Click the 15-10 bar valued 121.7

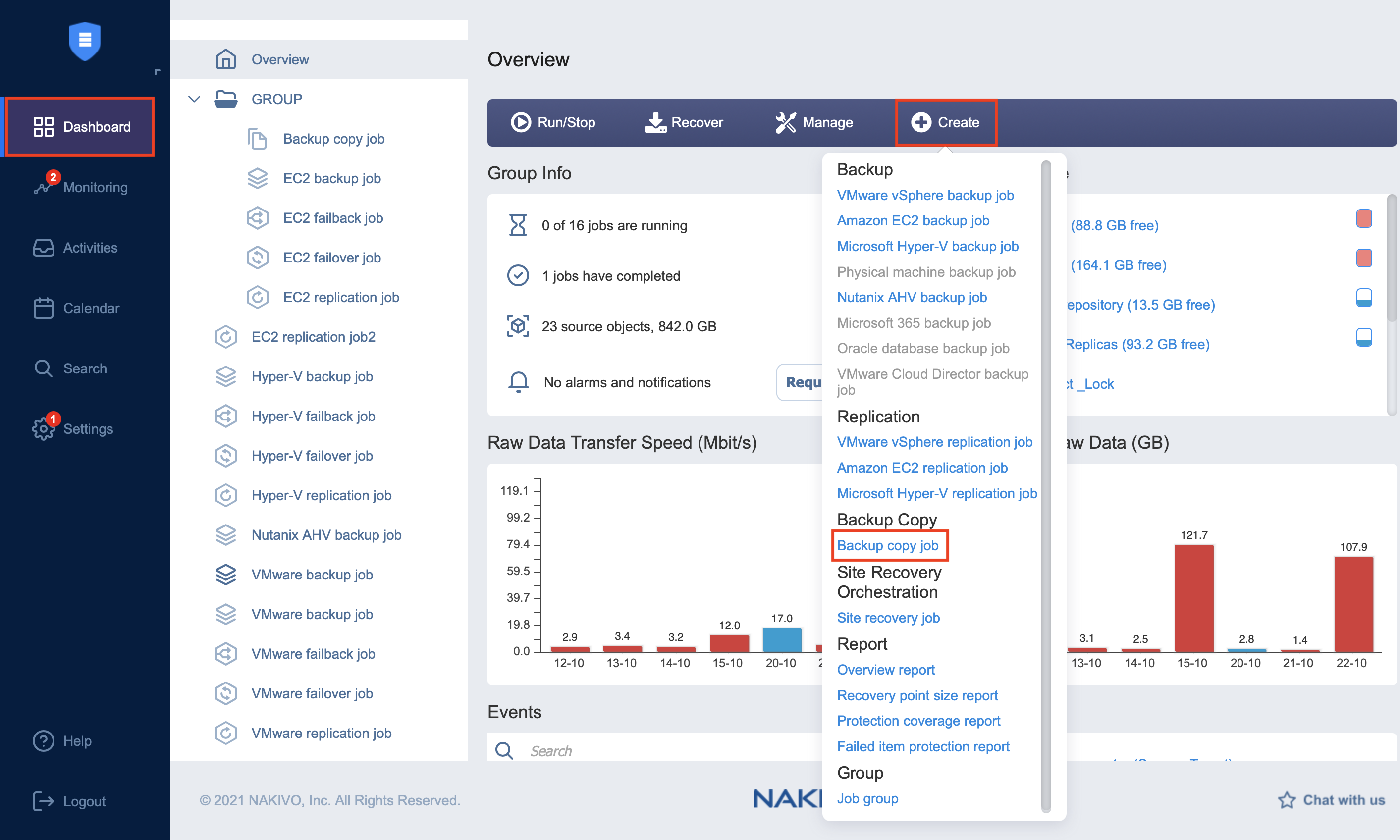tap(1194, 598)
